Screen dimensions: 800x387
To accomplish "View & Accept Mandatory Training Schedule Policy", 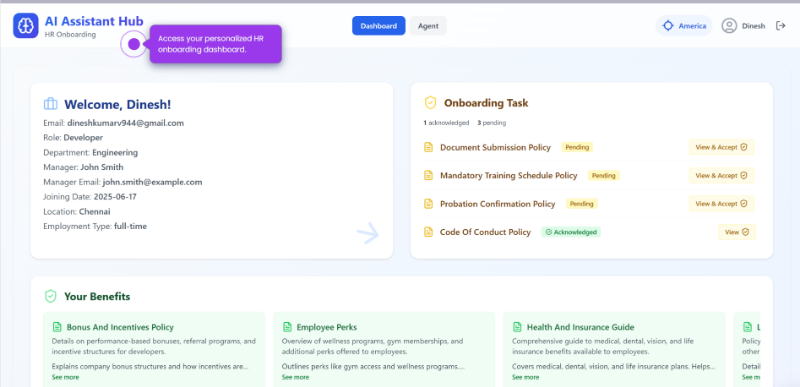I will click(721, 175).
